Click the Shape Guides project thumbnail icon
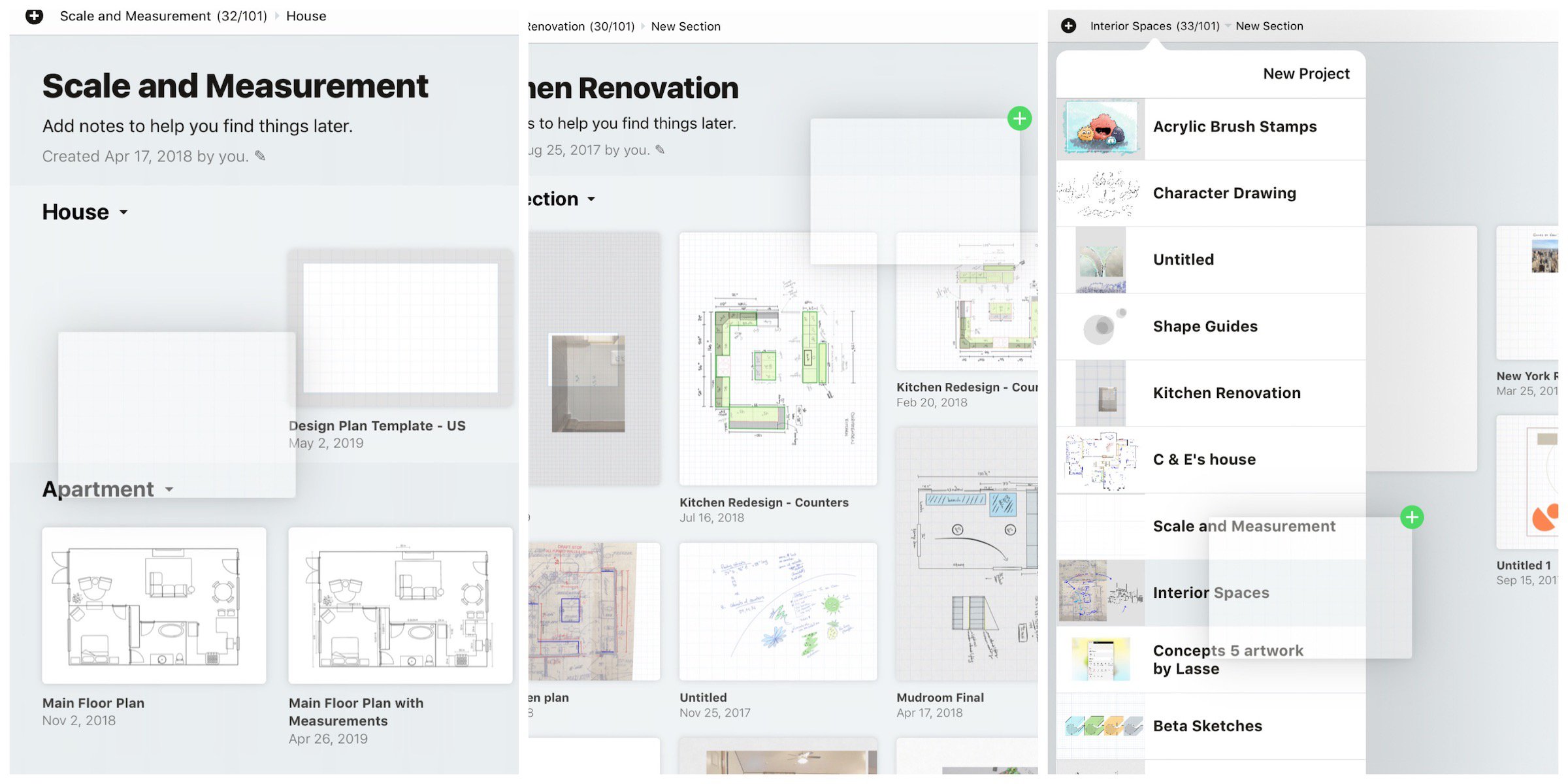This screenshot has width=1568, height=784. 1101,327
